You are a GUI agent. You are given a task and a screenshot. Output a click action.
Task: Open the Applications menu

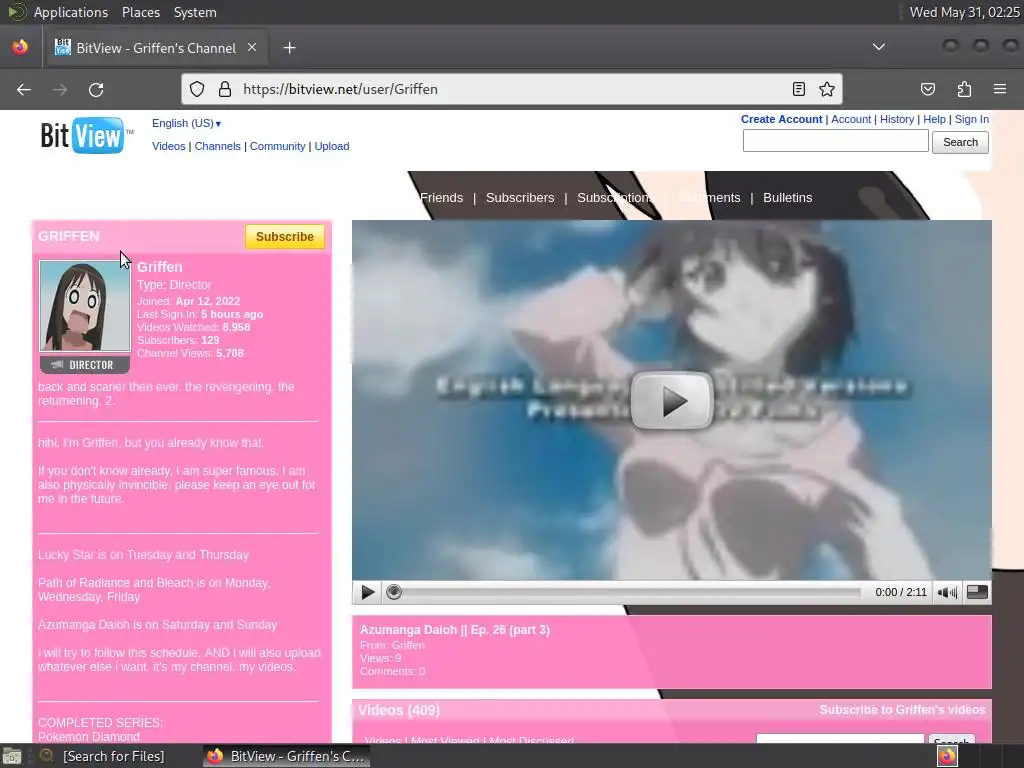pyautogui.click(x=71, y=12)
